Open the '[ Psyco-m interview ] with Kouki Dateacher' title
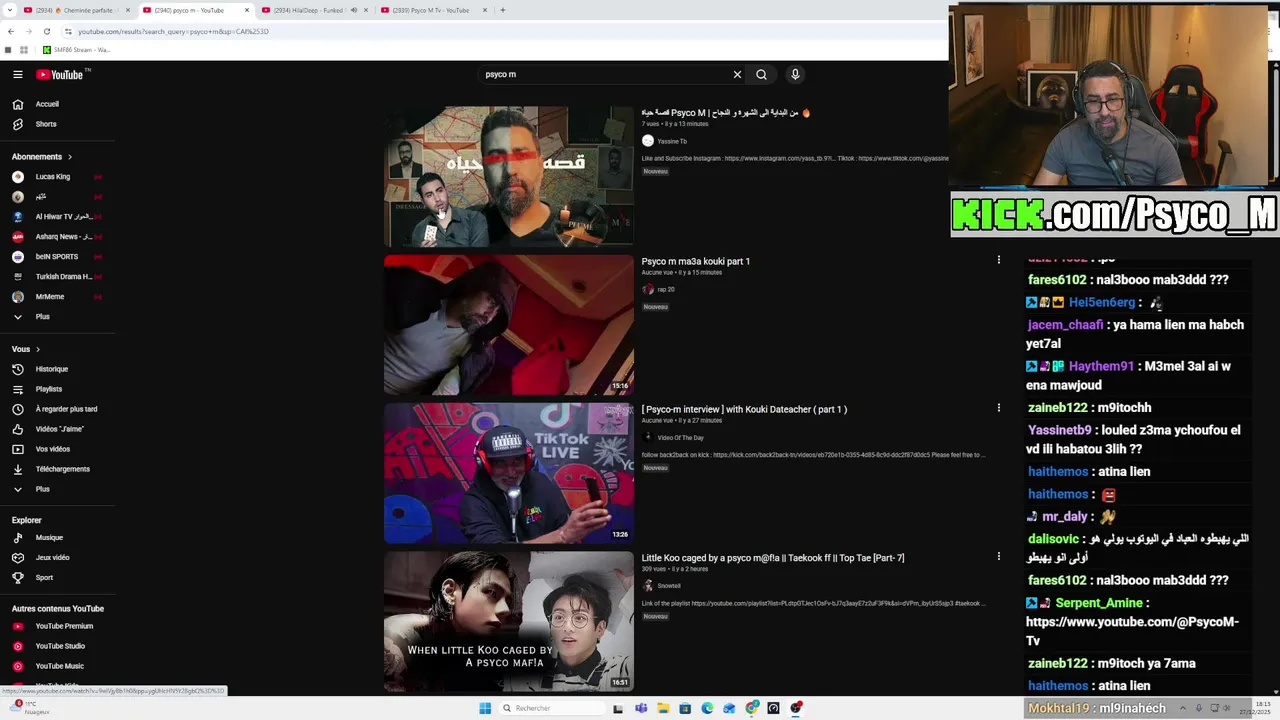 (x=744, y=409)
